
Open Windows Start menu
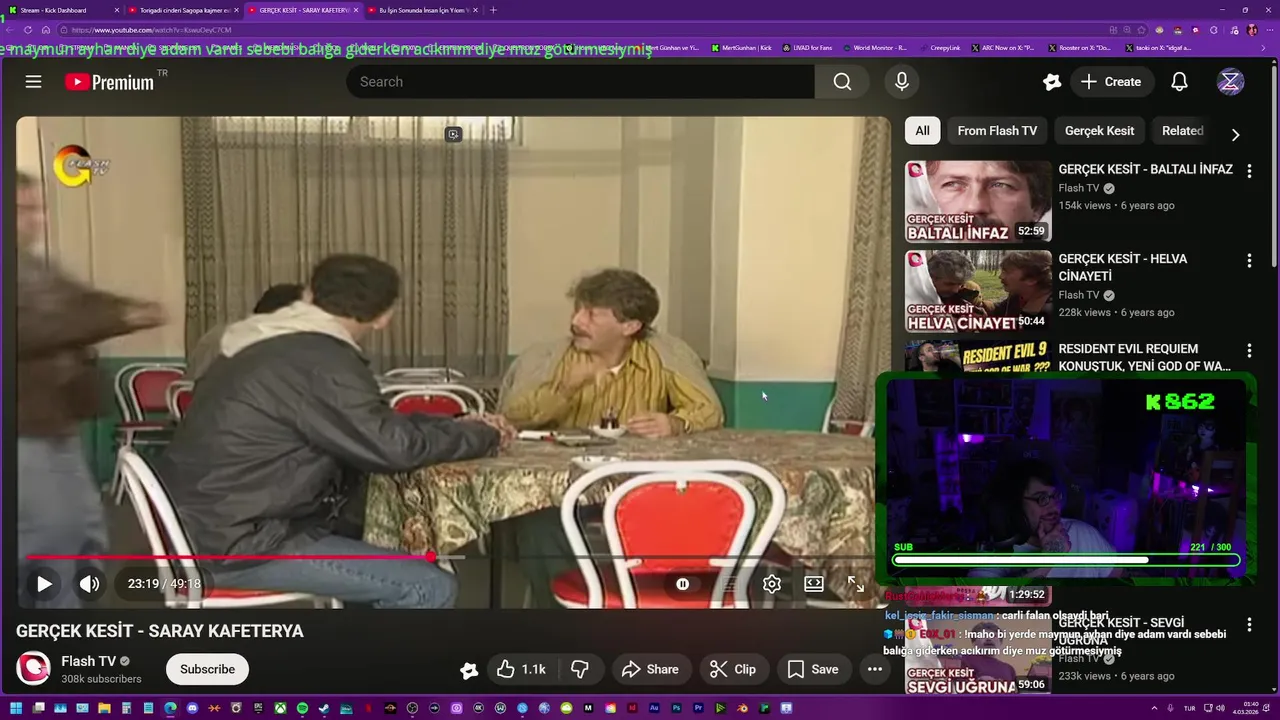15,709
